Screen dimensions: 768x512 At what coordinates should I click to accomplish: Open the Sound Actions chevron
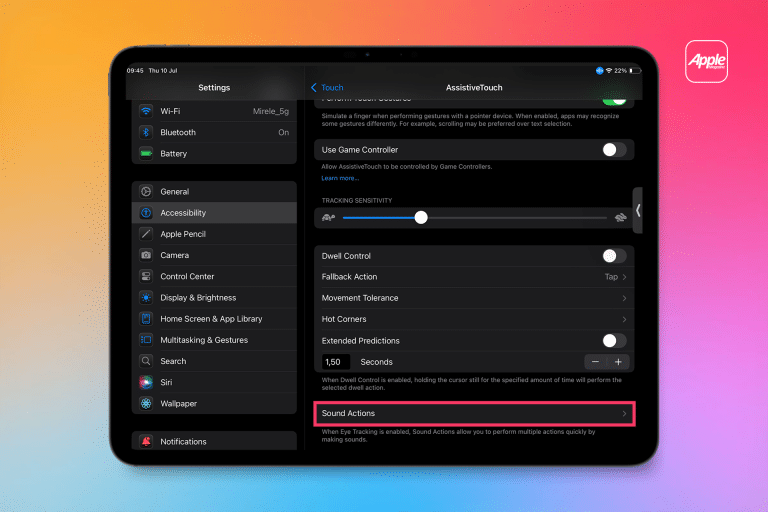point(624,414)
